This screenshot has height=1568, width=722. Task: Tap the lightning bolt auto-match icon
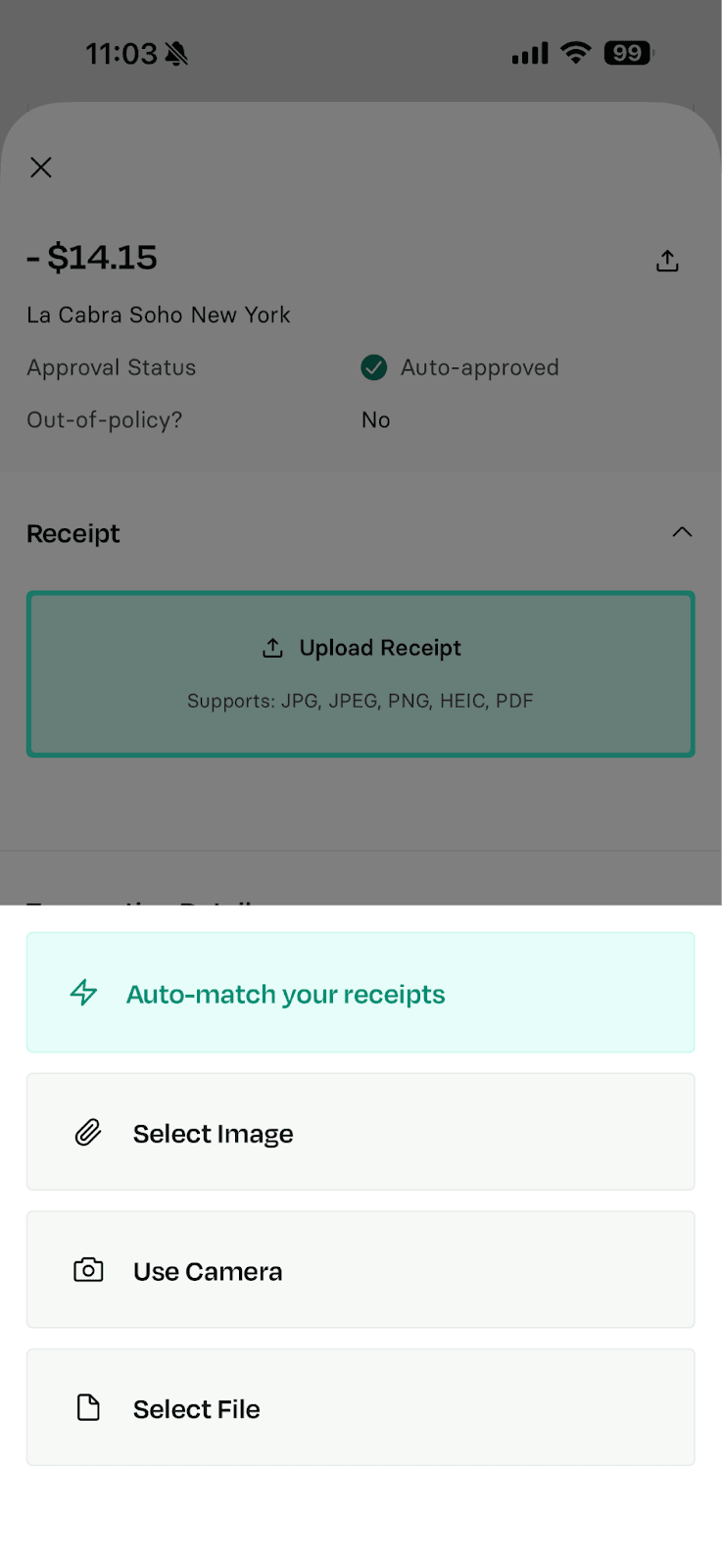point(84,993)
